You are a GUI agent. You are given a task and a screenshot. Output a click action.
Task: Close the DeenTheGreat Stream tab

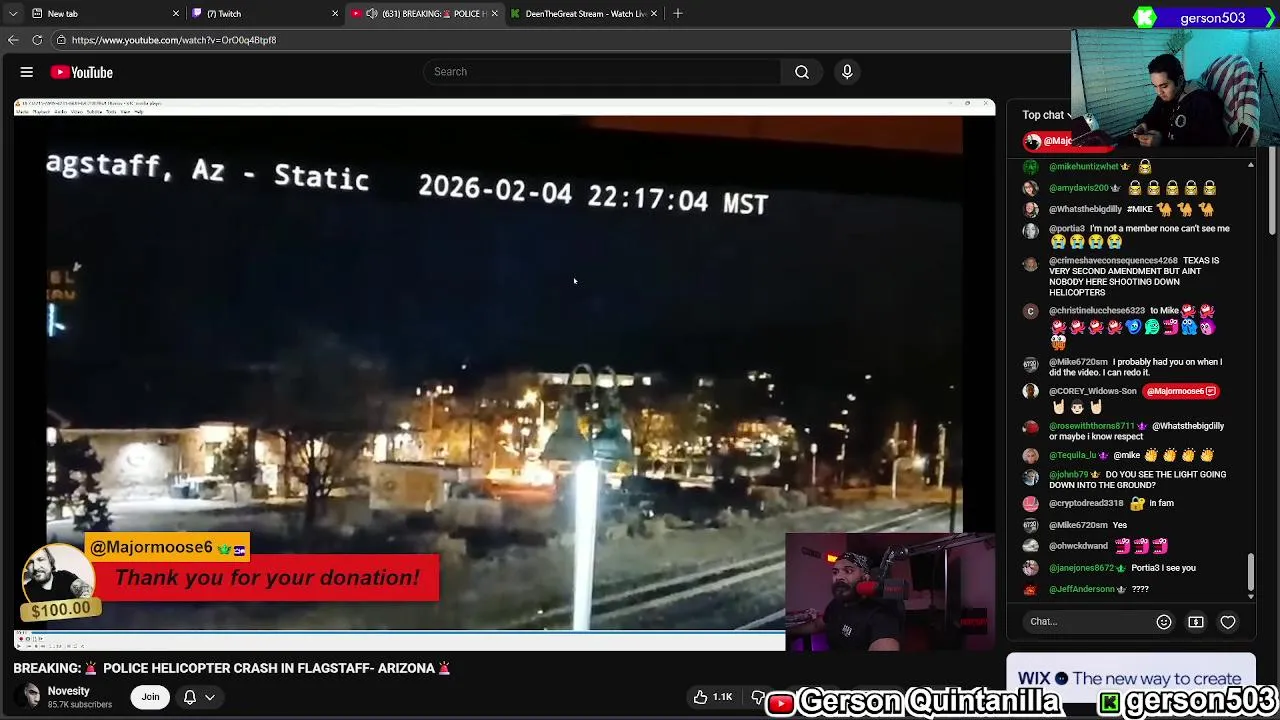click(x=654, y=14)
